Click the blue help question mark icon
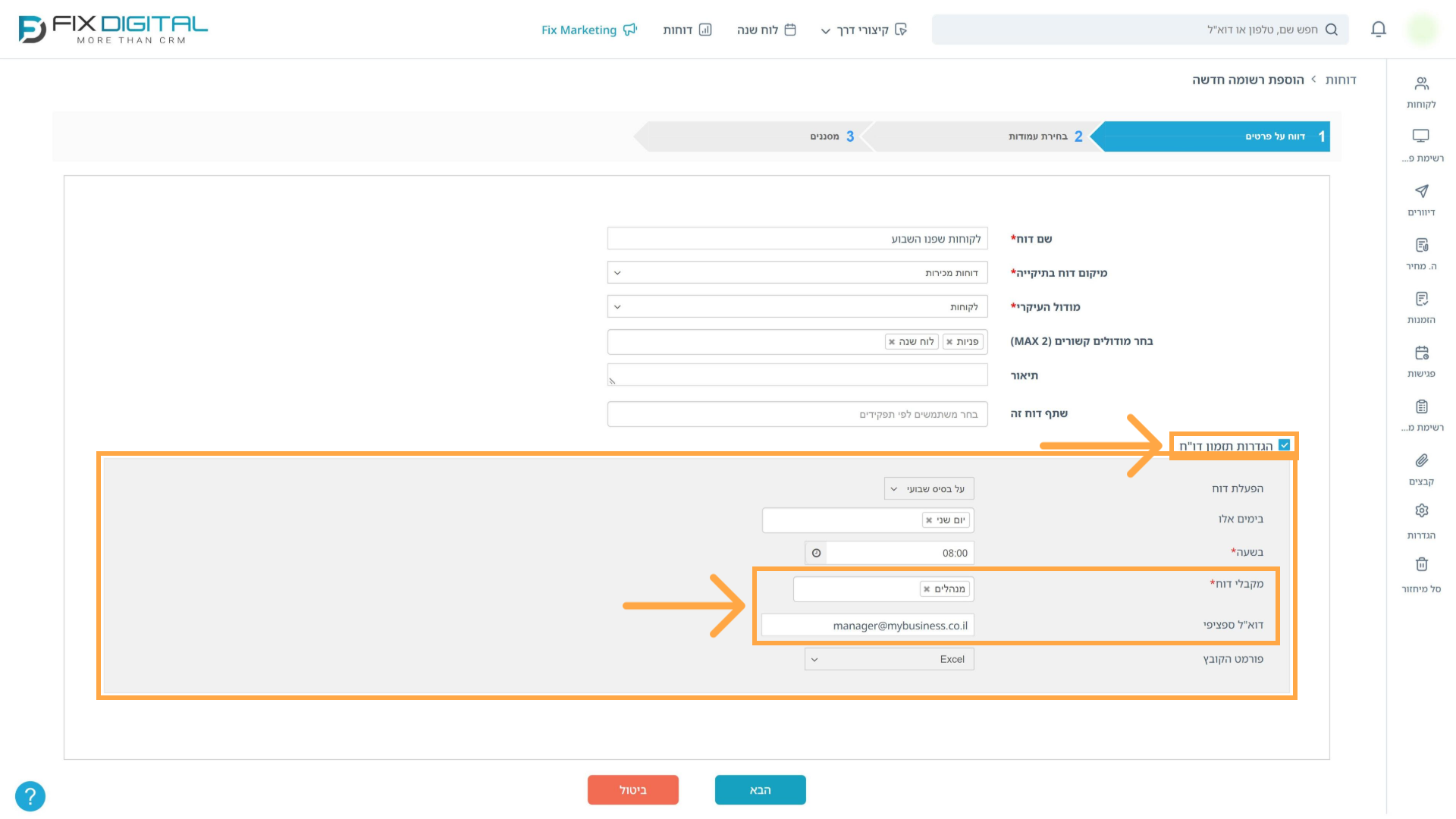 point(30,796)
